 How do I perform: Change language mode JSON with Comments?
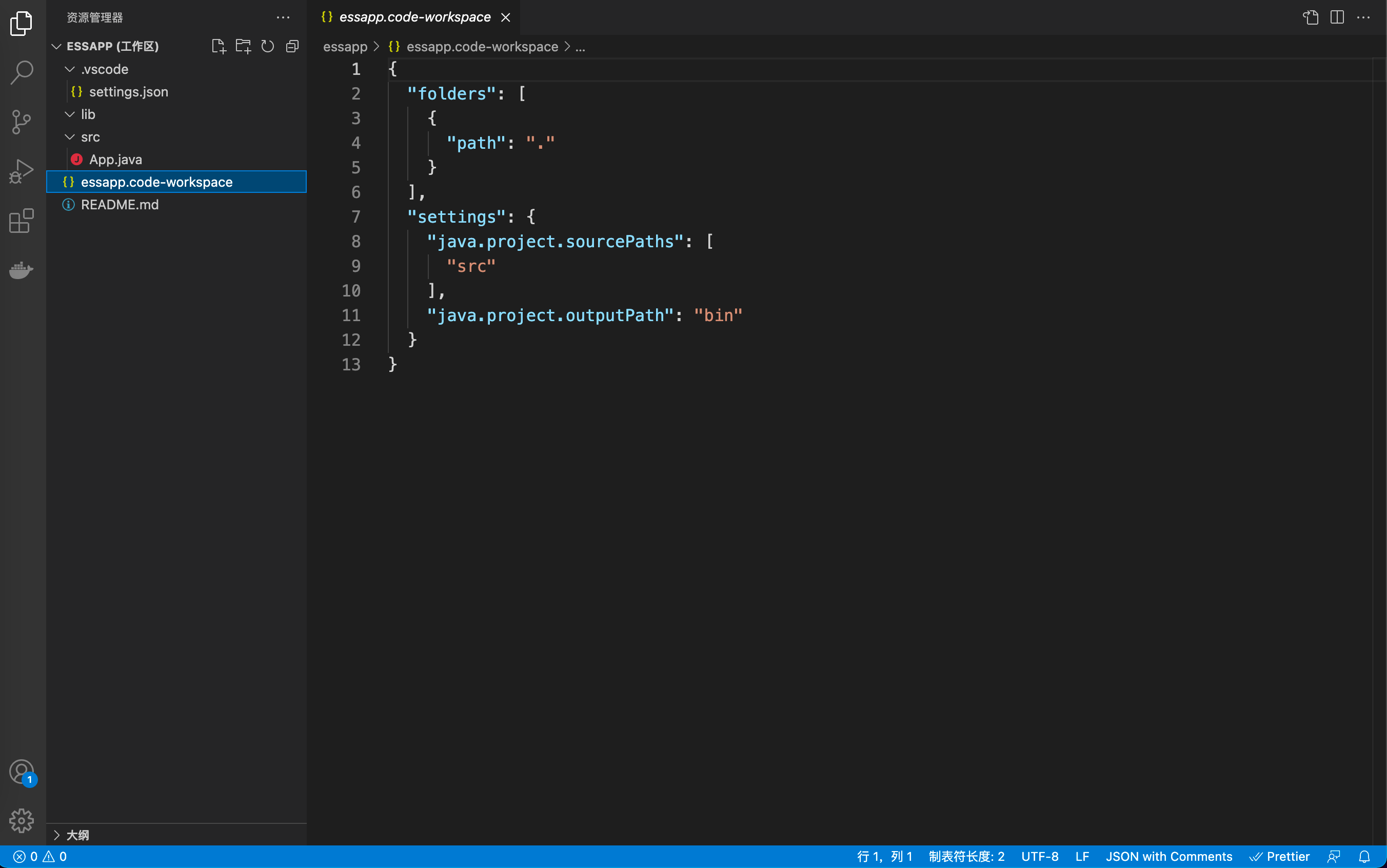[x=1169, y=857]
